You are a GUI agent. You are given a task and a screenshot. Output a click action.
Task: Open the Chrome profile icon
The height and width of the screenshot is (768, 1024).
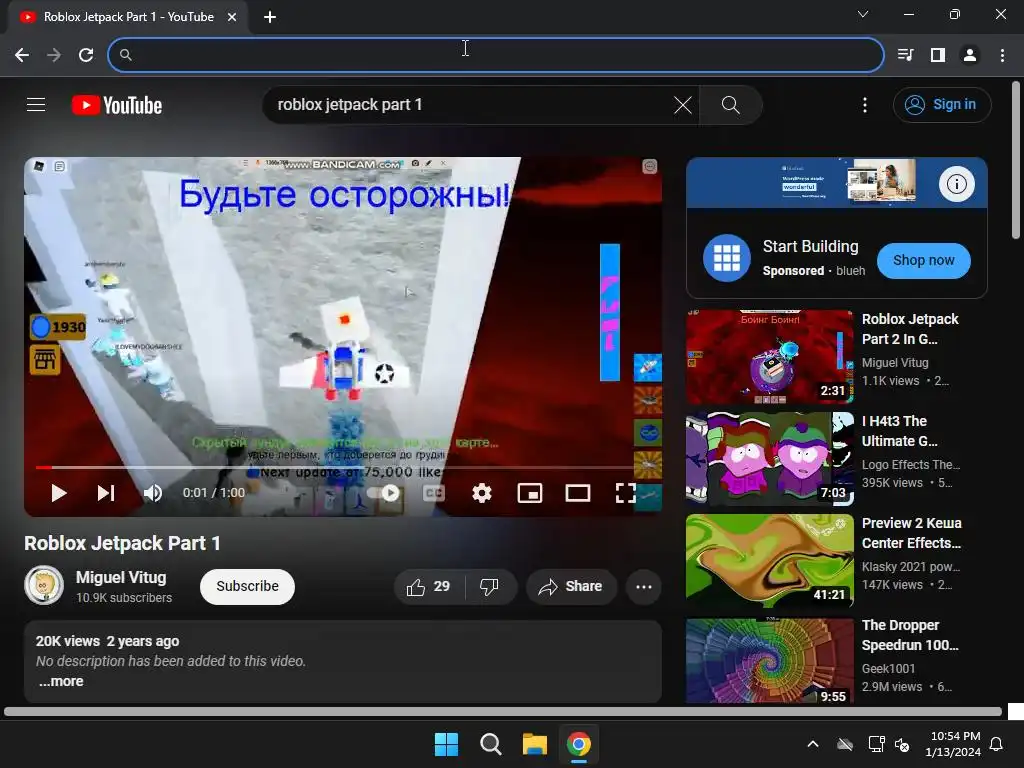click(x=970, y=56)
